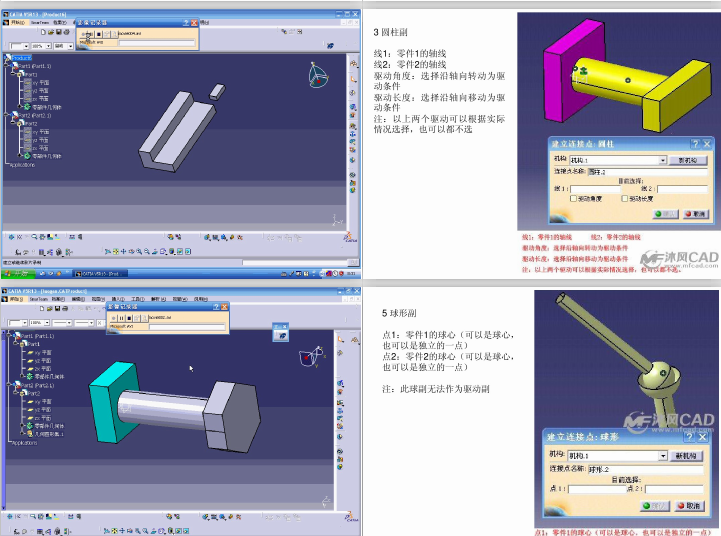Viewport: 721px width, 536px height.
Task: Click floating DMU kinematics icon in bottom window
Action: (282, 336)
